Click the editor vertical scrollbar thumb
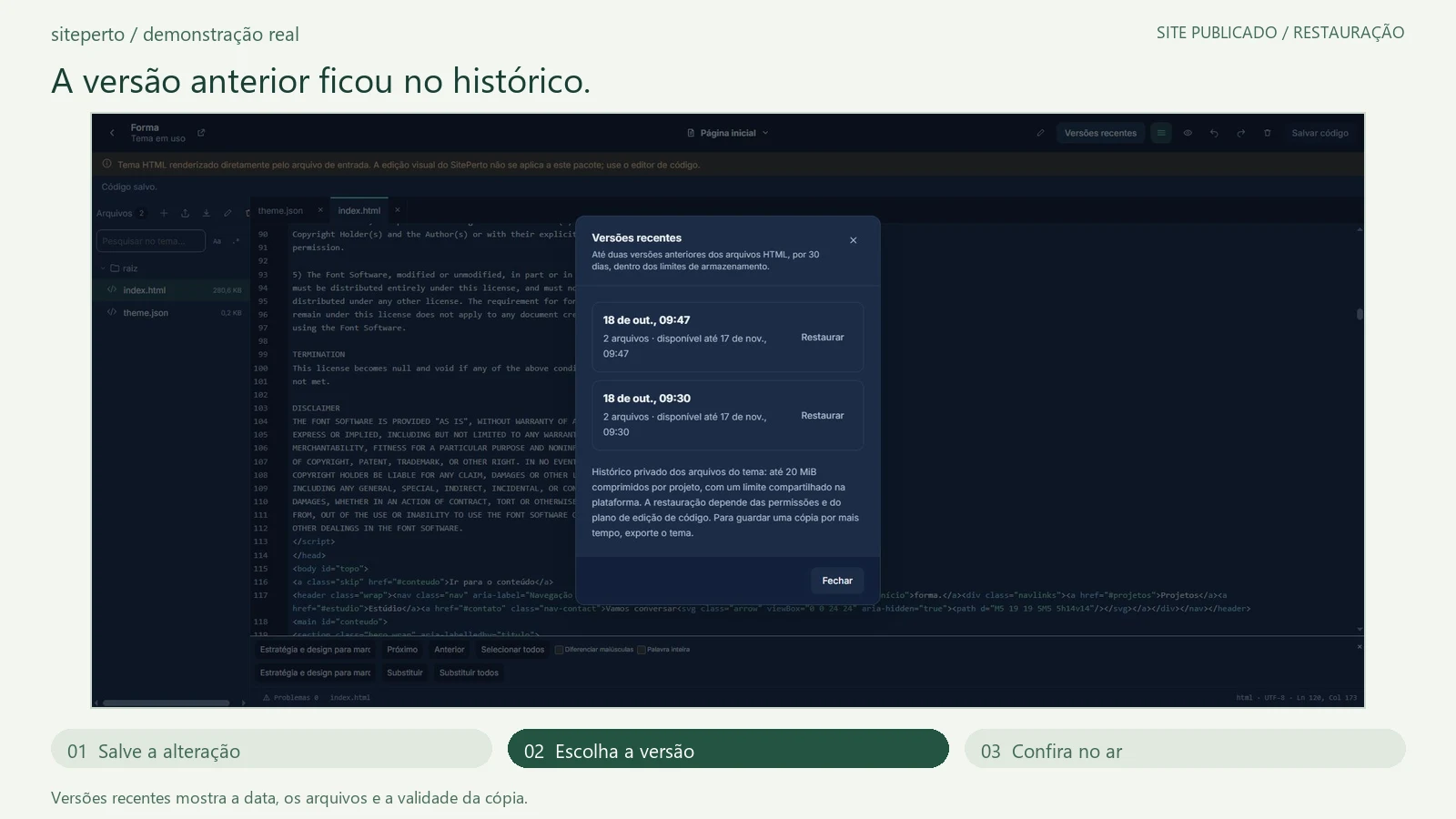This screenshot has height=819, width=1456. click(x=1360, y=314)
